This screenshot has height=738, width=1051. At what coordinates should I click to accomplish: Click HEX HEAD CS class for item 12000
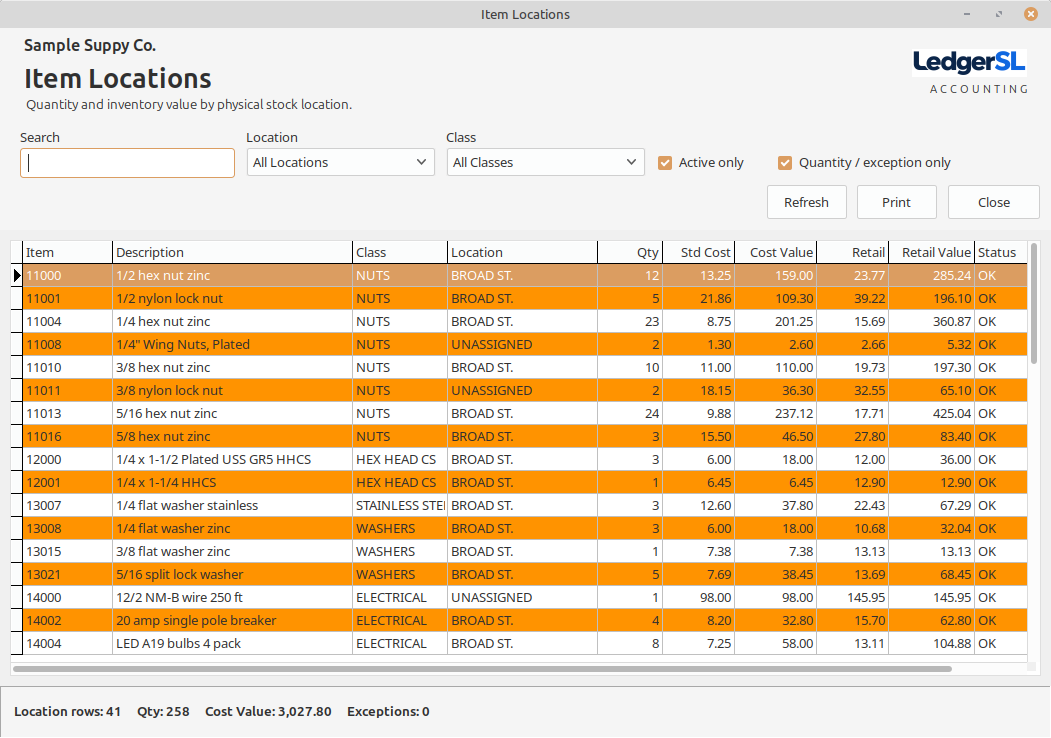(400, 460)
